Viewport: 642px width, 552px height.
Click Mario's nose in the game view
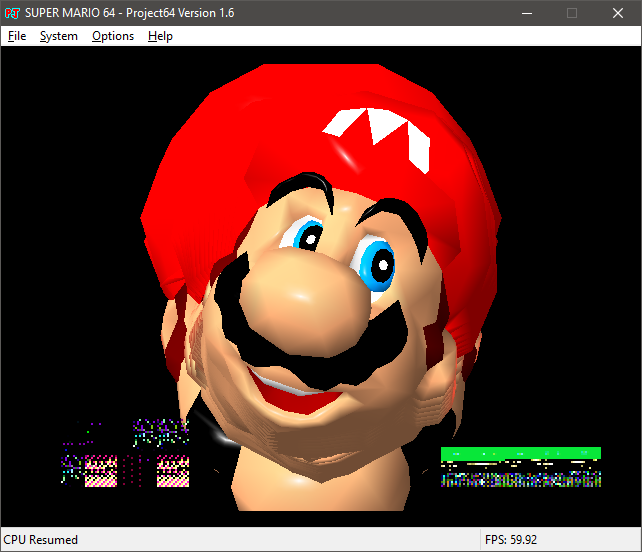coord(305,301)
